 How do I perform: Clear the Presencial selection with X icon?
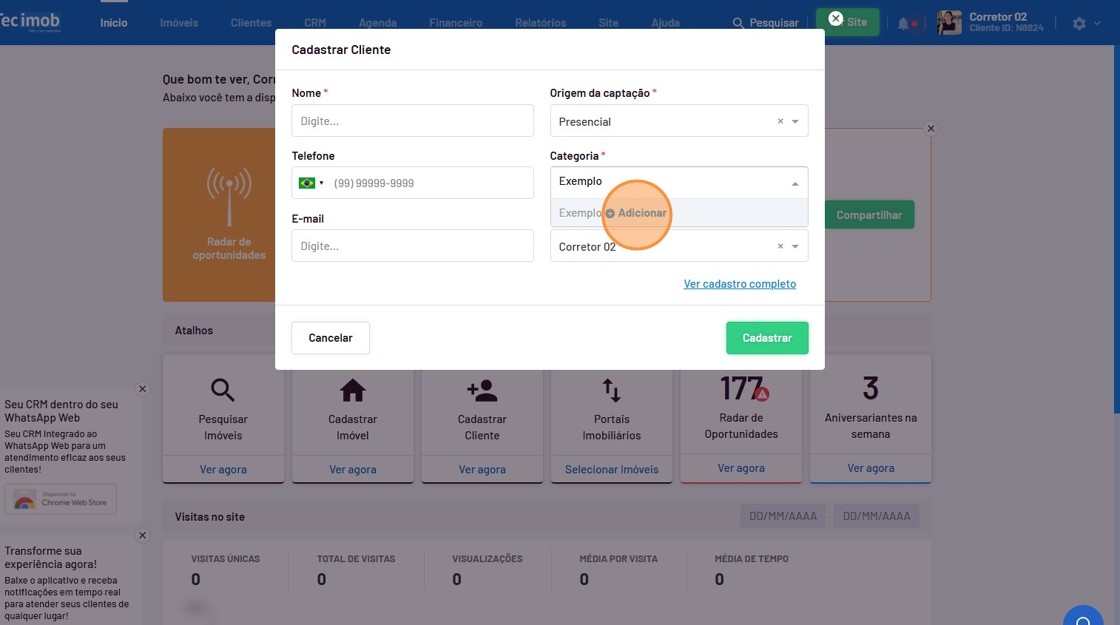point(780,122)
